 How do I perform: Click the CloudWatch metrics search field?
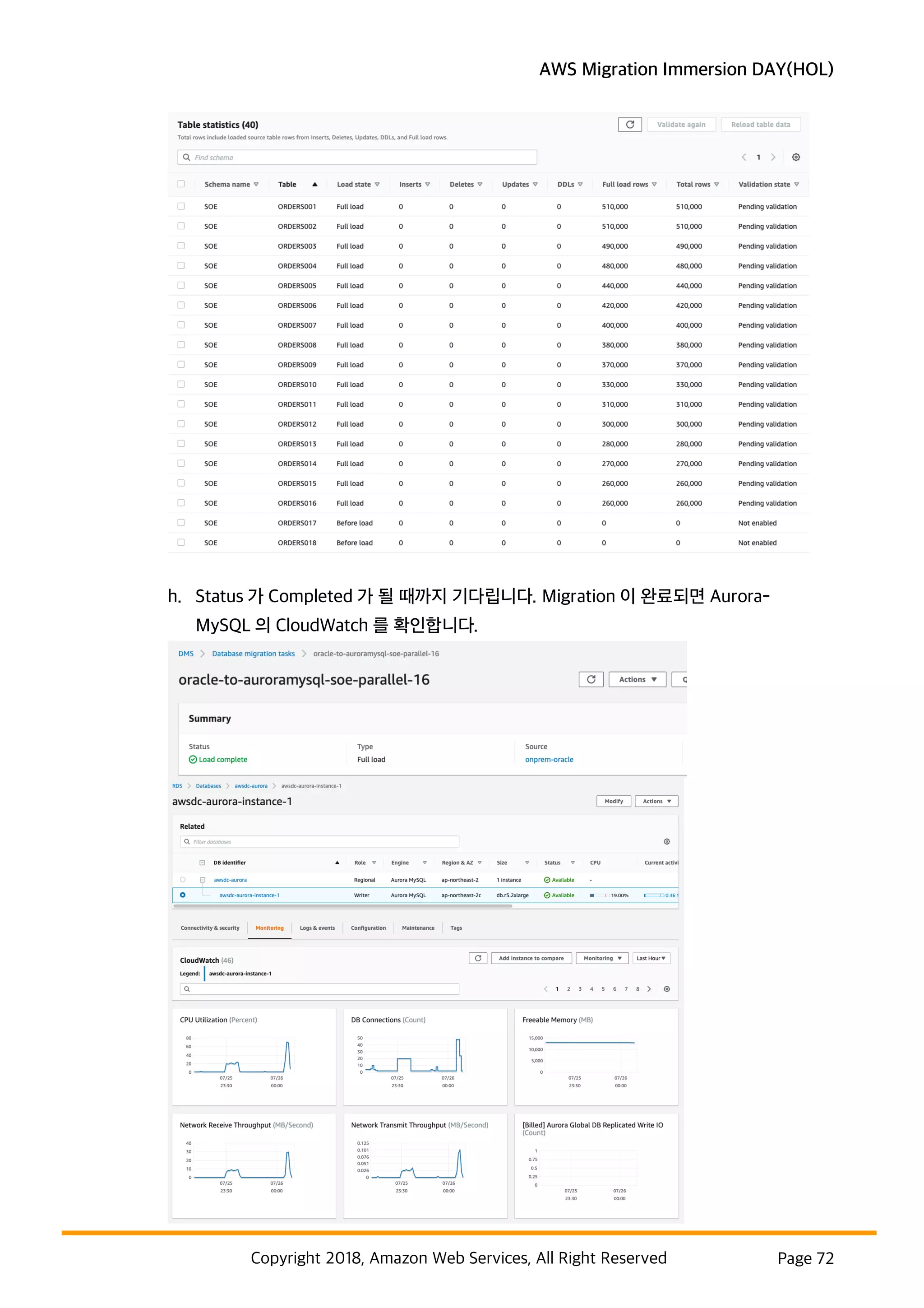tap(319, 989)
